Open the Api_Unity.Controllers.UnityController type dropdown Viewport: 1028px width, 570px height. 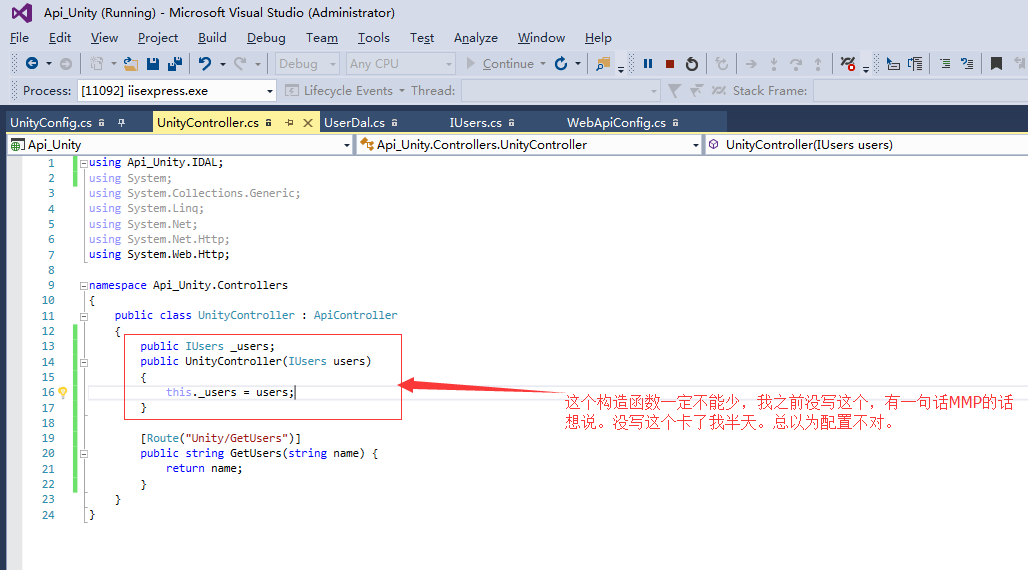pos(529,145)
